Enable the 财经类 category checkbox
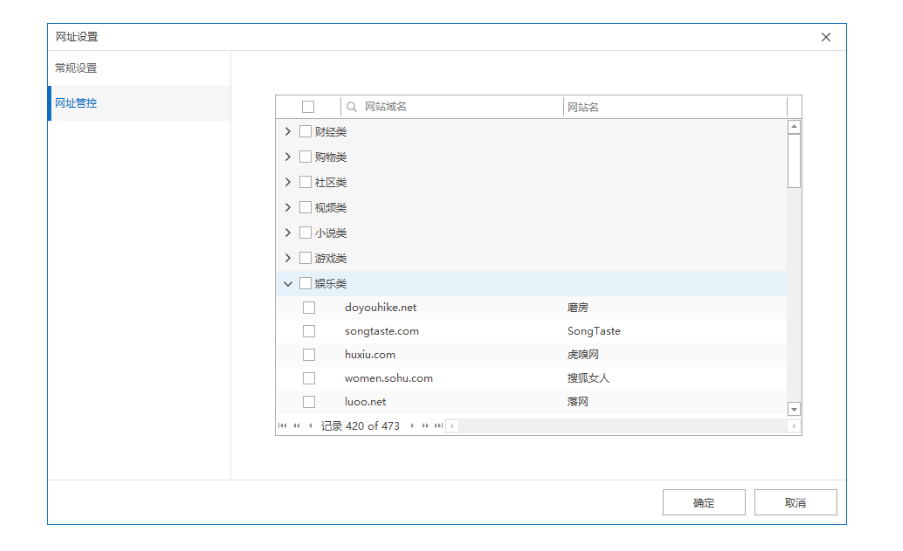This screenshot has height=551, width=903. point(305,132)
